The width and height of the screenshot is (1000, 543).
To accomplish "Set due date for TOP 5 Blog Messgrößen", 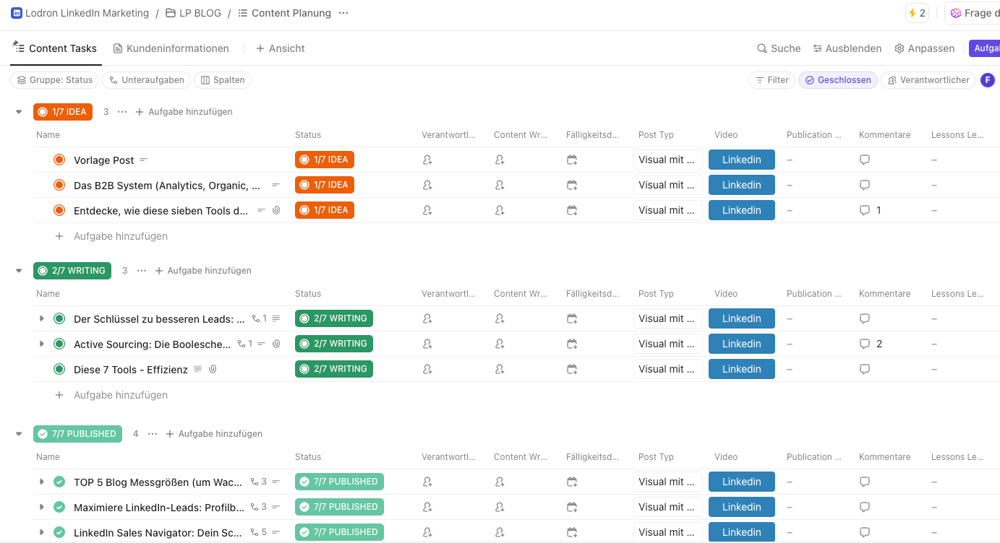I will pos(572,482).
